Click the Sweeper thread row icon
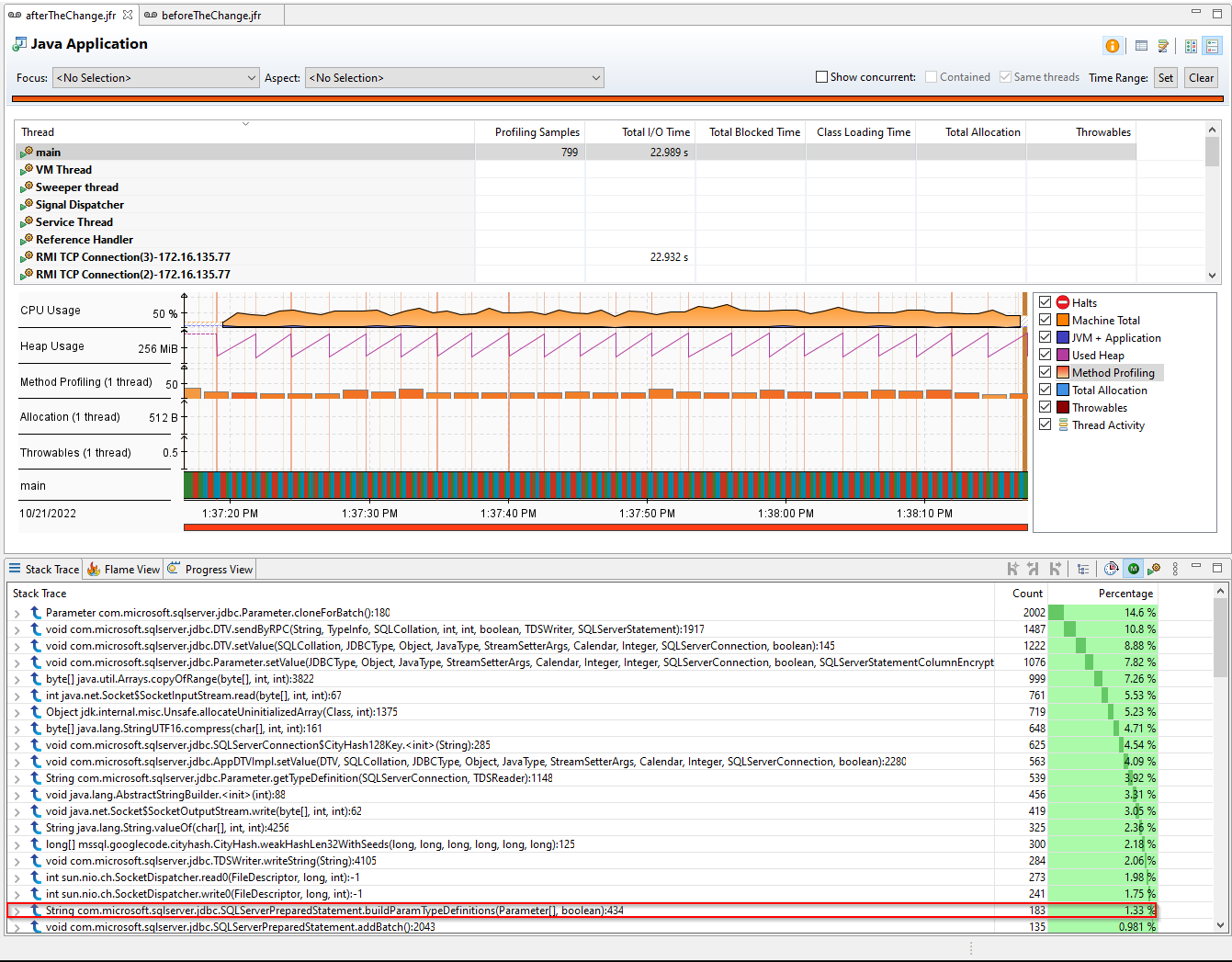The image size is (1232, 962). point(27,187)
